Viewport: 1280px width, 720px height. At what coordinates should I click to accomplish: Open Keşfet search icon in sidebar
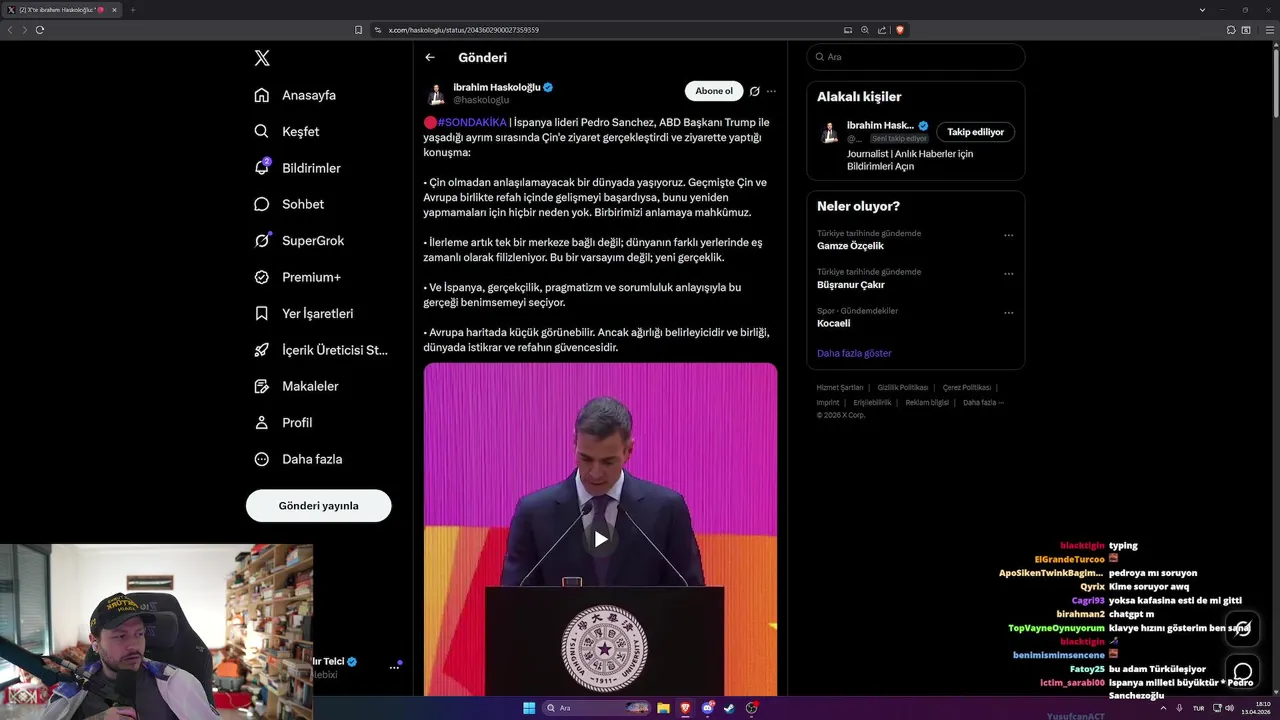pyautogui.click(x=262, y=131)
